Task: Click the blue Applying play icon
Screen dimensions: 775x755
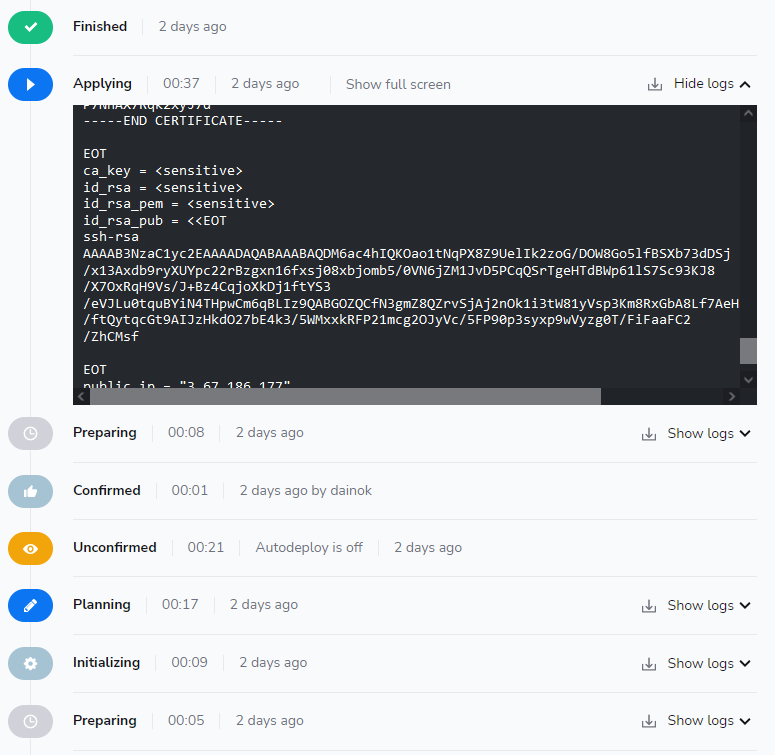Action: pos(30,84)
